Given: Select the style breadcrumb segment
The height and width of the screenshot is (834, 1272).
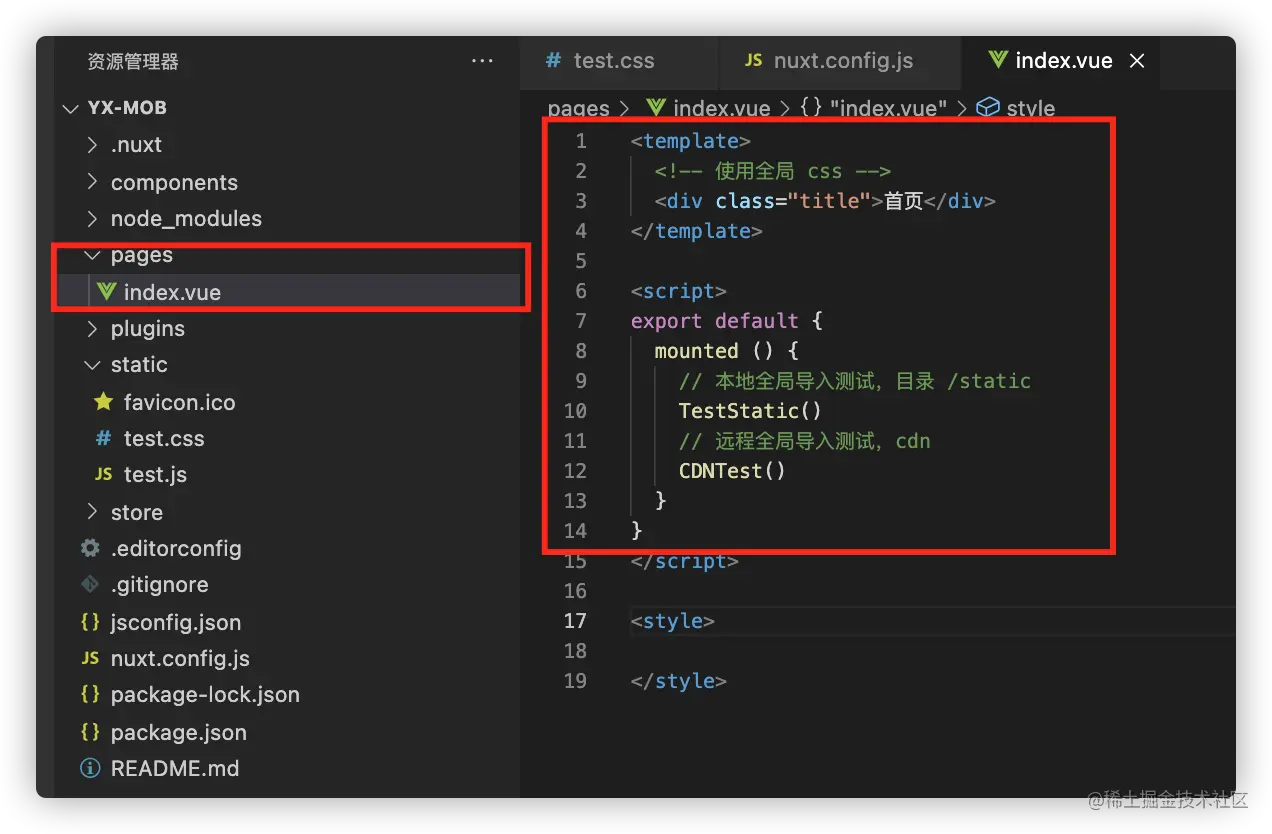Looking at the screenshot, I should point(1030,108).
